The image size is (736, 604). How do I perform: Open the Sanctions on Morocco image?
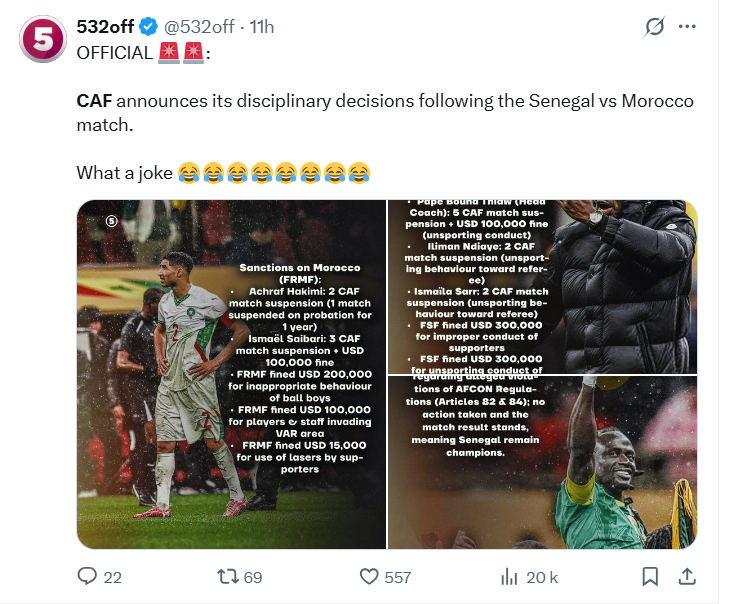point(231,375)
